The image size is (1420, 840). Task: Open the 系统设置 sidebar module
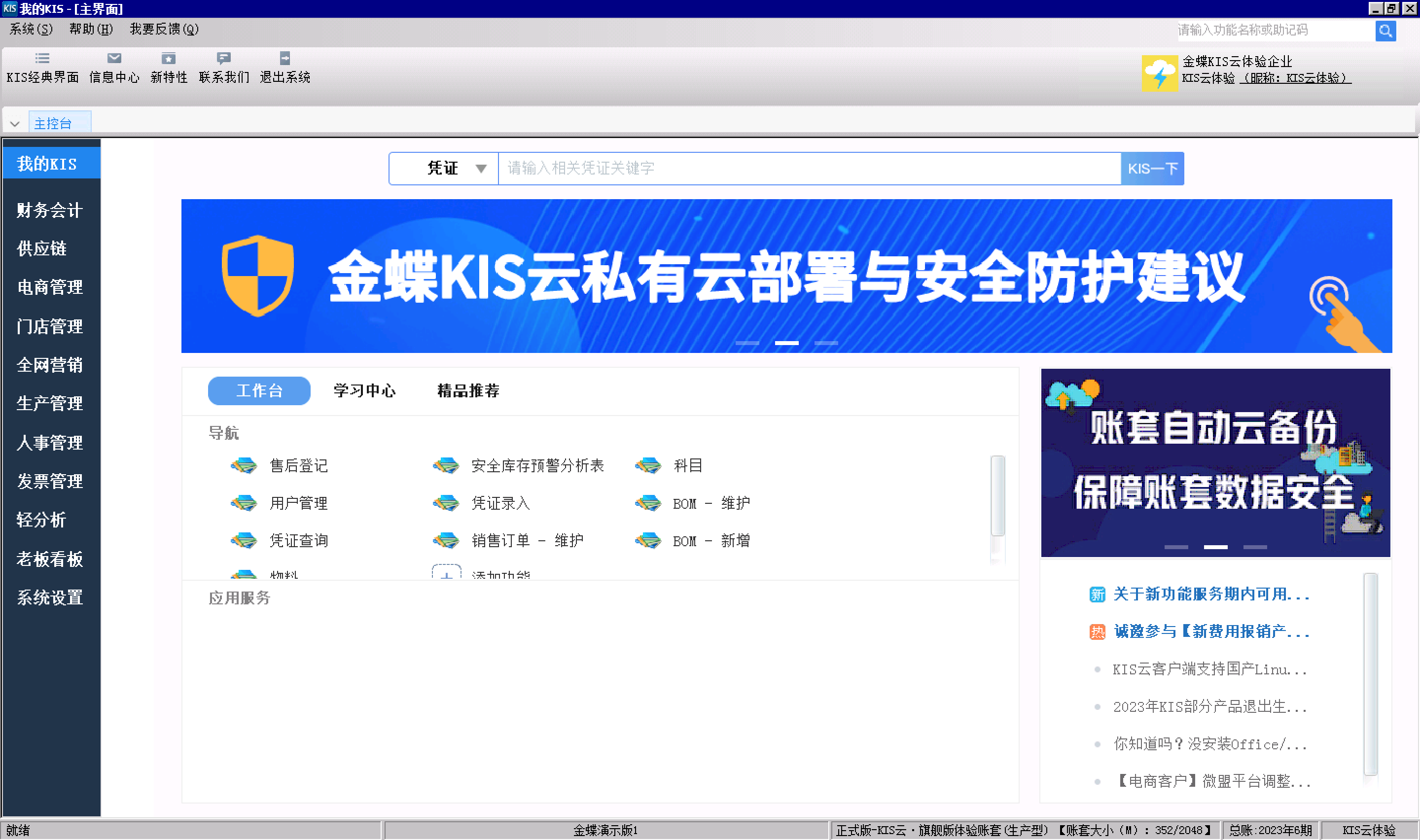click(50, 597)
